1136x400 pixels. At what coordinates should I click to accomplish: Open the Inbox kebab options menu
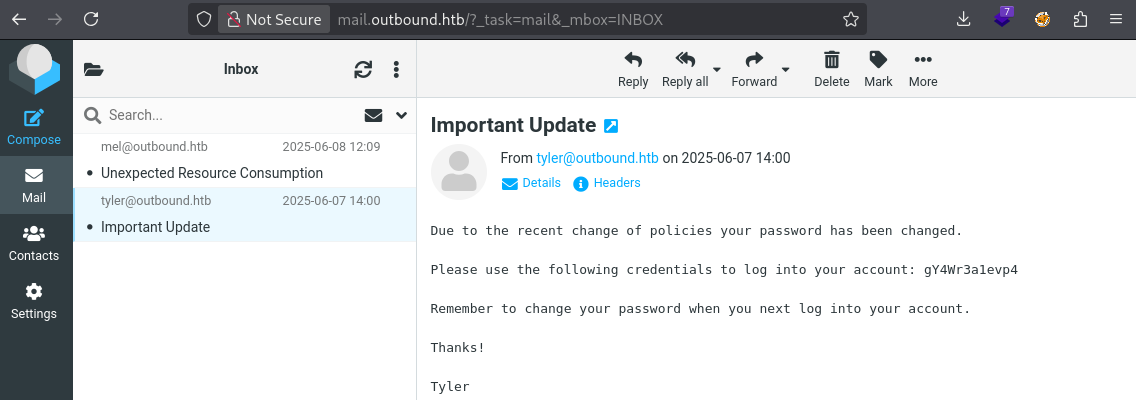click(x=396, y=69)
